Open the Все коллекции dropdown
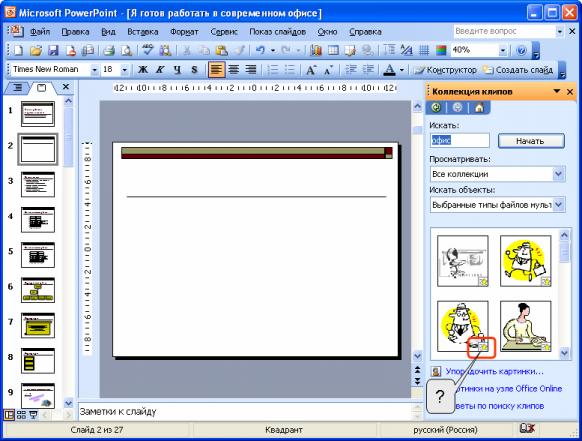Screen dimensions: 582x441 point(559,174)
